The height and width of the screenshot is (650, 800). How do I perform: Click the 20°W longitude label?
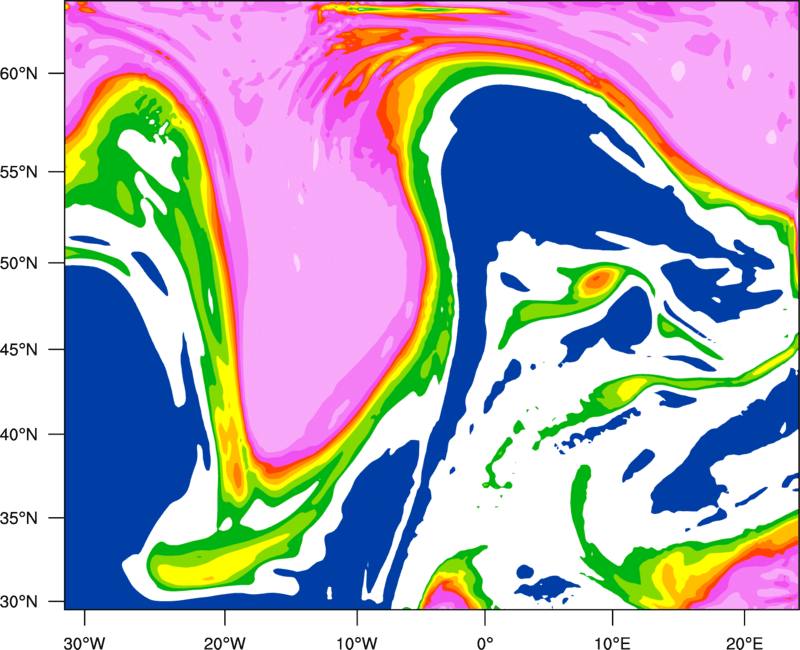pyautogui.click(x=225, y=643)
